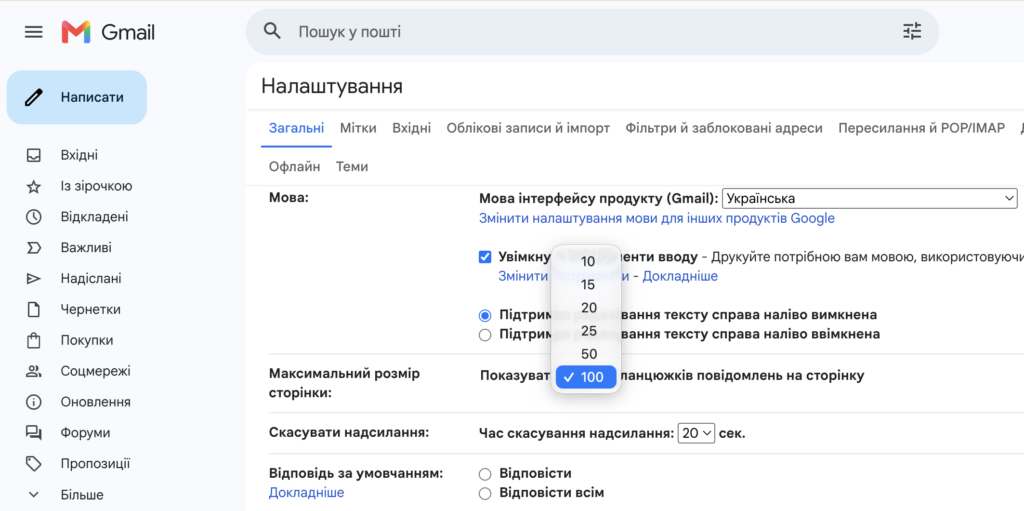The width and height of the screenshot is (1024, 511).
Task: Click the clock icon for Відкладені
Action: click(33, 218)
